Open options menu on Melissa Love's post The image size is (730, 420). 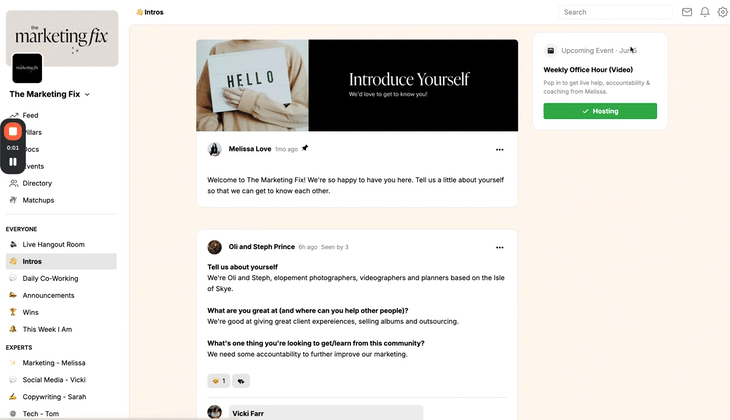[500, 149]
